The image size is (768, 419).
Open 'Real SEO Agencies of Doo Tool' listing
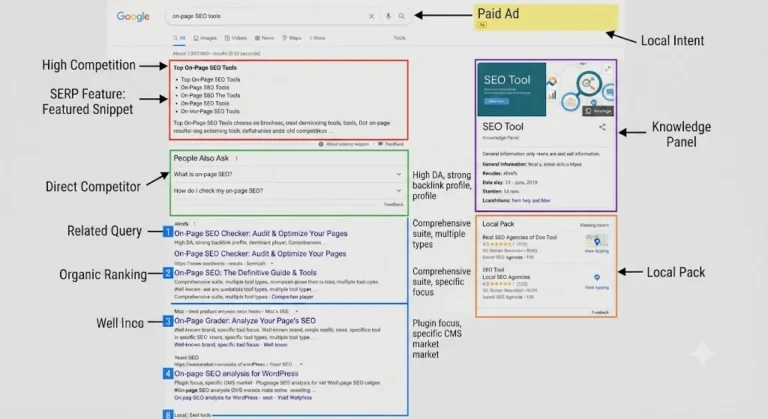(520, 237)
